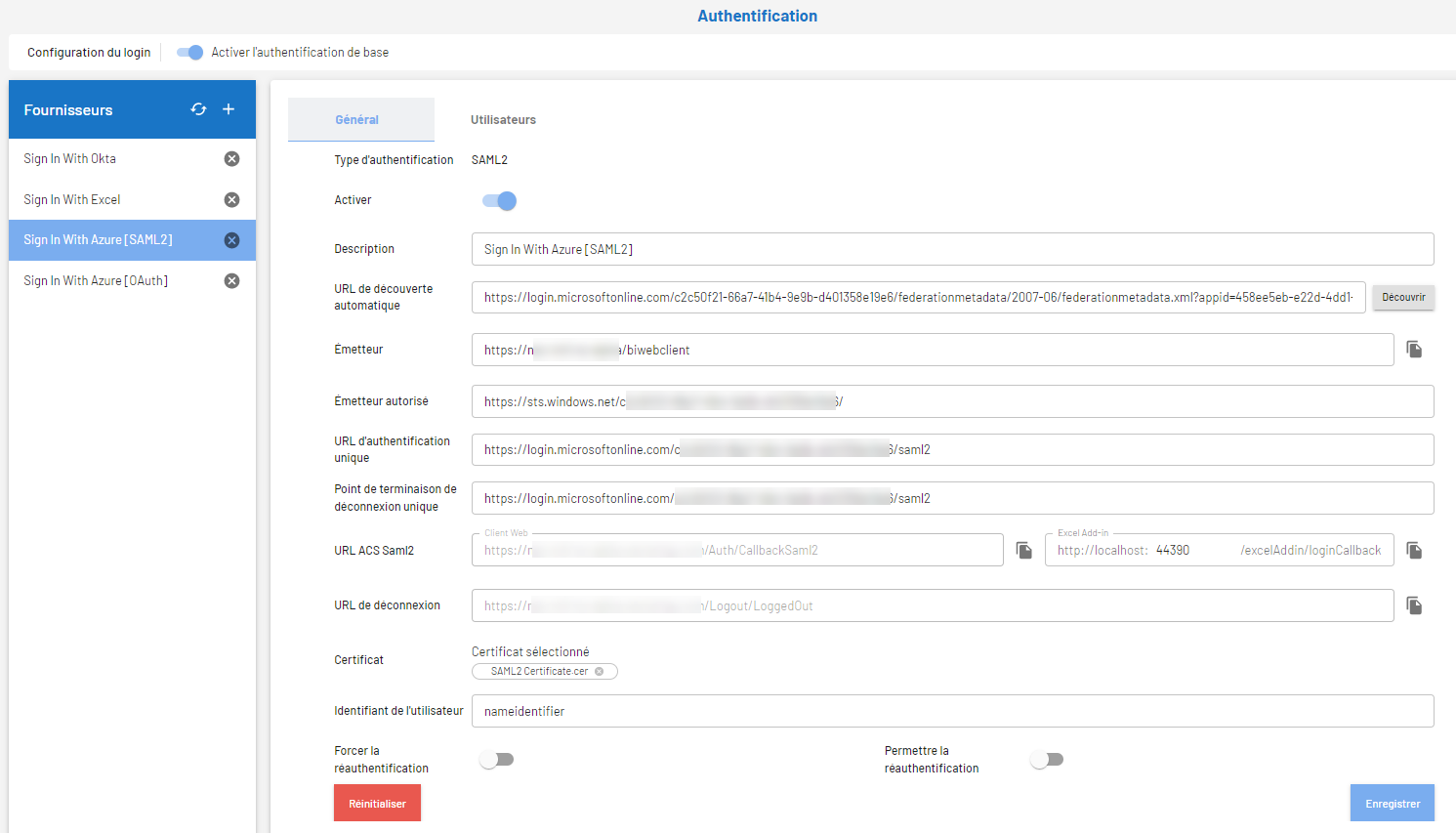Open the Général tab
The image size is (1456, 833).
click(x=360, y=119)
